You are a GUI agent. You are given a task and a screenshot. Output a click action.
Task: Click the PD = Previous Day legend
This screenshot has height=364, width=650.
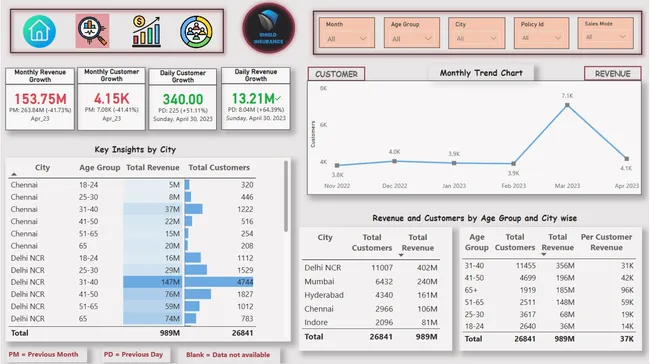133,354
